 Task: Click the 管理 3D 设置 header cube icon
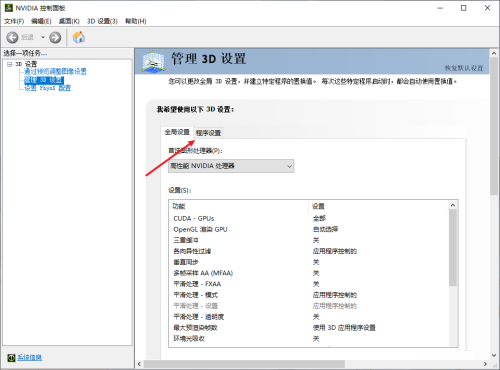tap(153, 61)
